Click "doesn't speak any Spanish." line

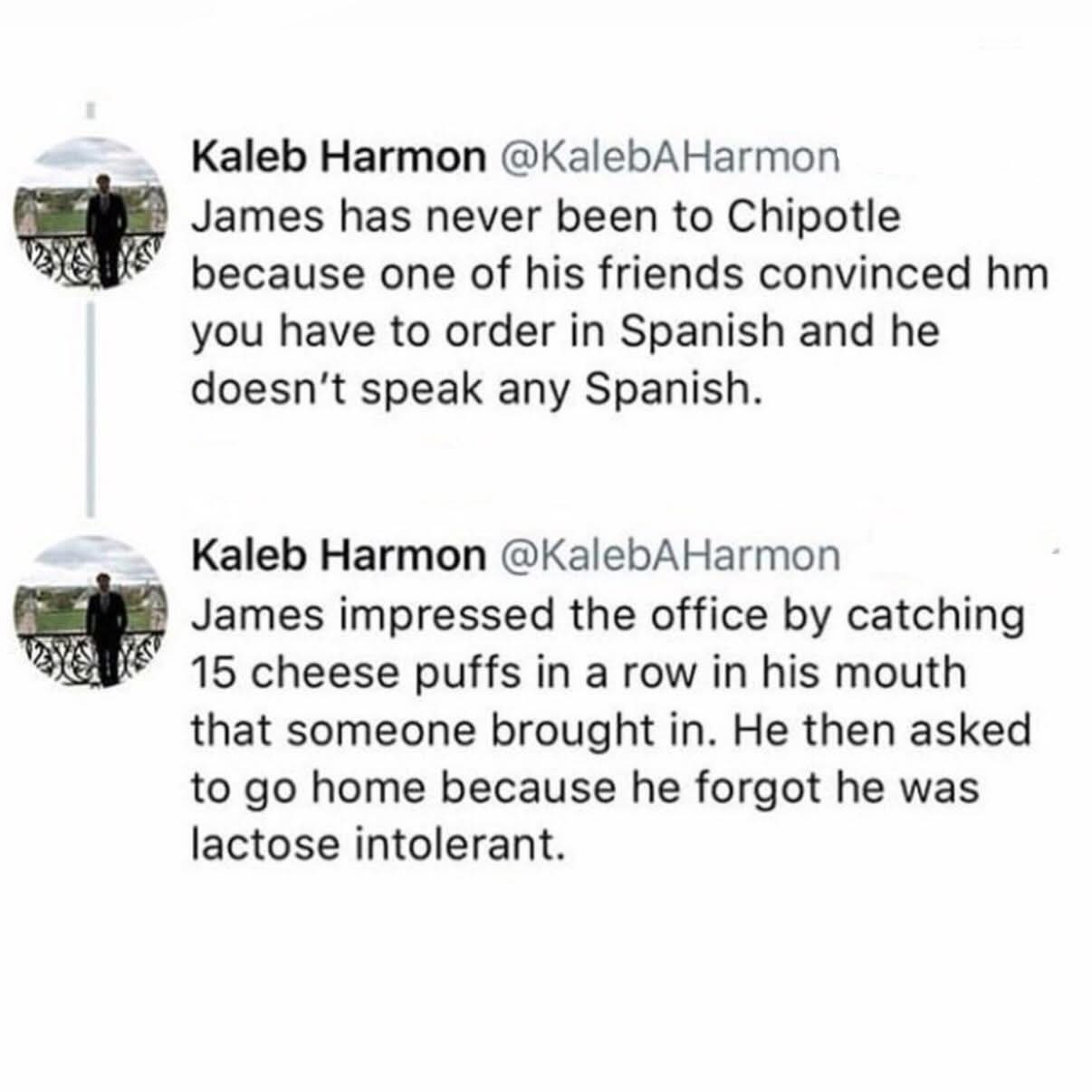pyautogui.click(x=473, y=388)
